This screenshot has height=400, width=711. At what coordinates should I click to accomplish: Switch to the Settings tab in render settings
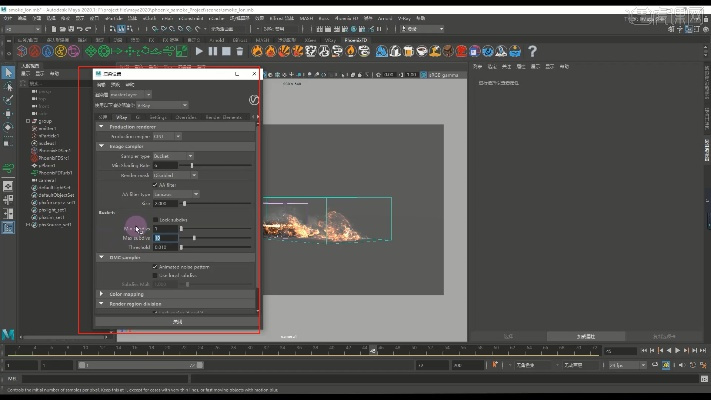[158, 117]
